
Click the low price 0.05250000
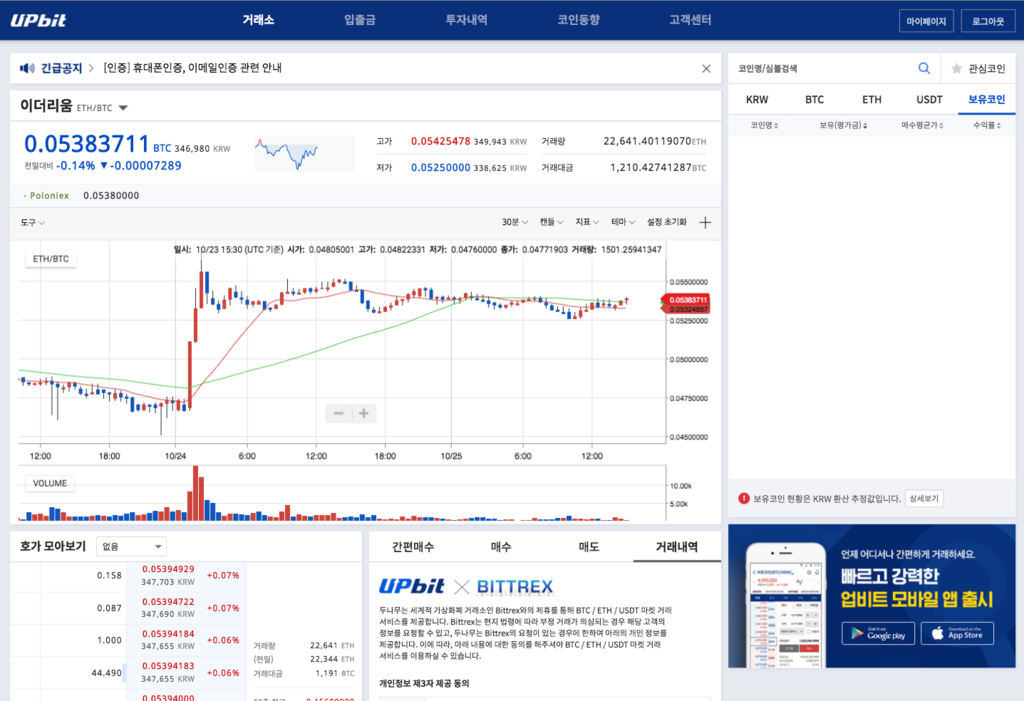pyautogui.click(x=440, y=167)
